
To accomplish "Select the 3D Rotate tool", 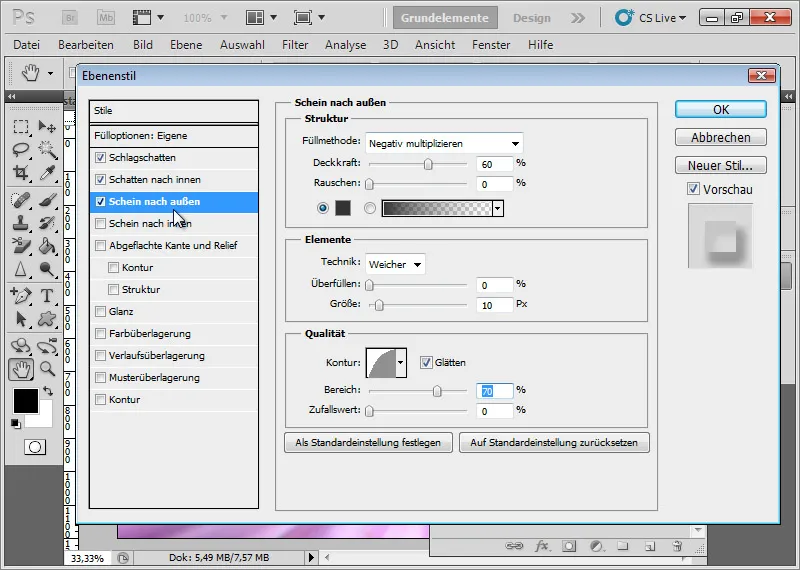I will 21,346.
